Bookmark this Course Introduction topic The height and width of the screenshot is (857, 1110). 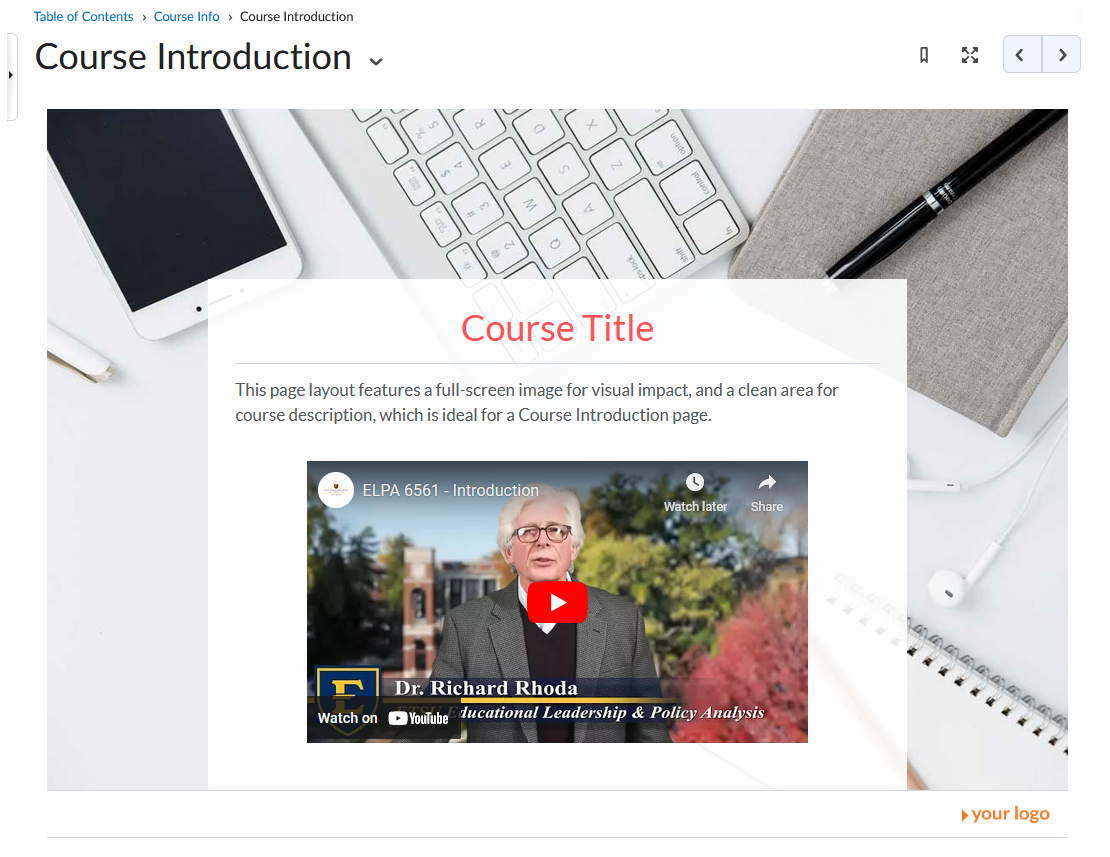click(x=924, y=55)
